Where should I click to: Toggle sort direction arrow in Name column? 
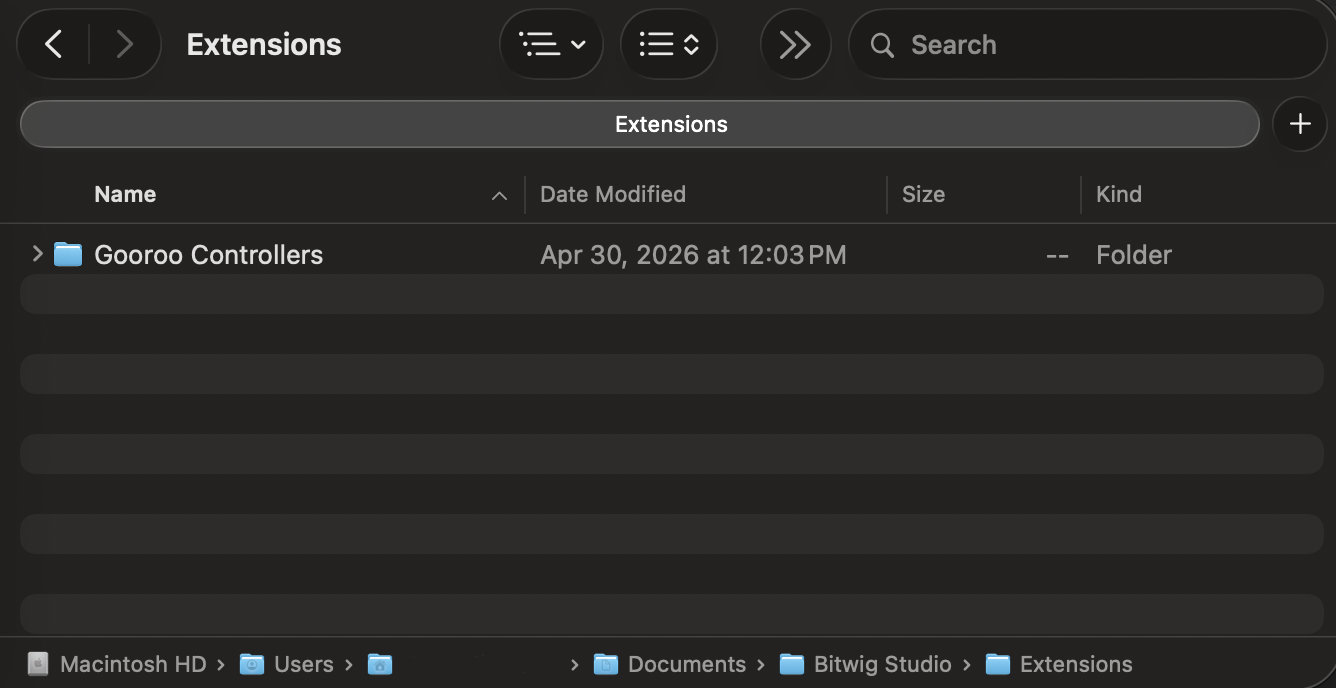tap(499, 196)
